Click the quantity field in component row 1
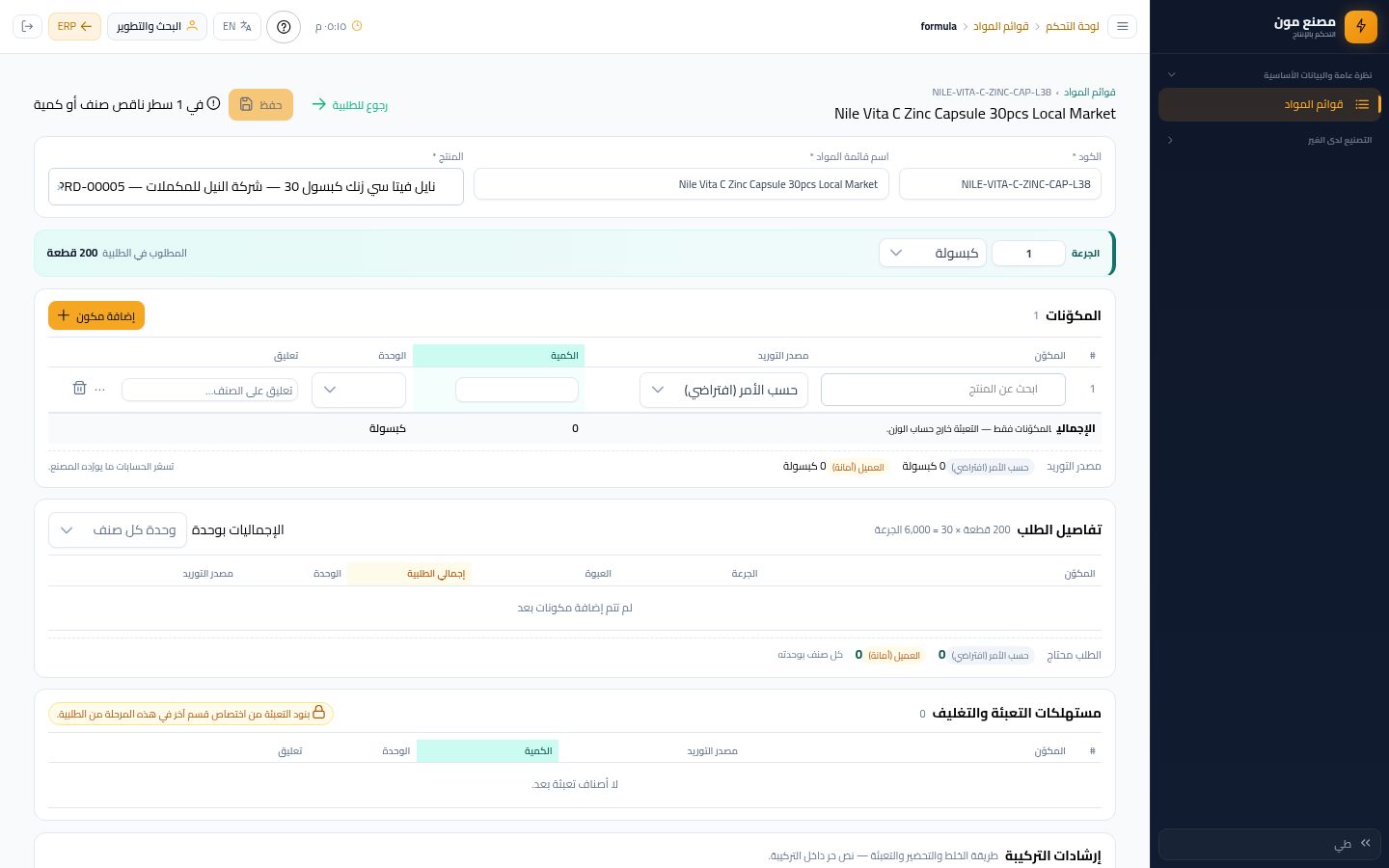Viewport: 1389px width, 868px height. 517,390
